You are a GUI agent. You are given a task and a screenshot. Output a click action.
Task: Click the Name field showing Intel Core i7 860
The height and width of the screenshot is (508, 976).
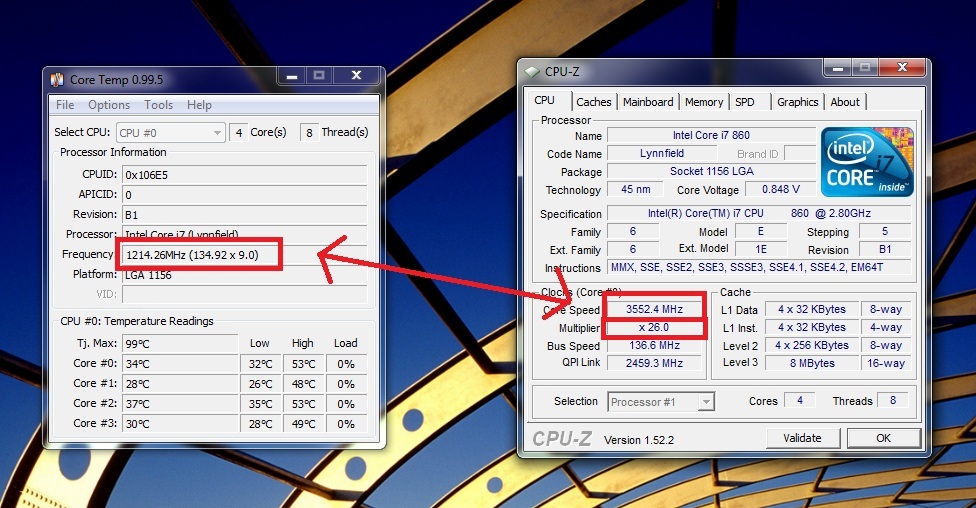point(711,135)
